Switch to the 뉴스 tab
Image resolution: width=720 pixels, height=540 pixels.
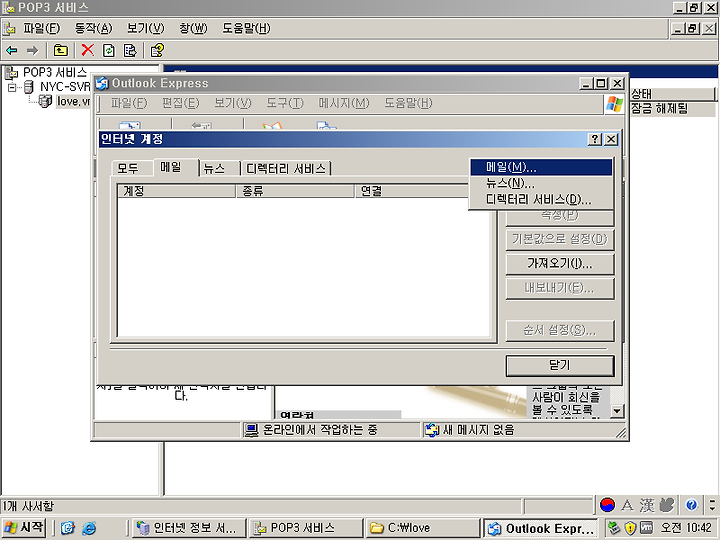tap(219, 169)
